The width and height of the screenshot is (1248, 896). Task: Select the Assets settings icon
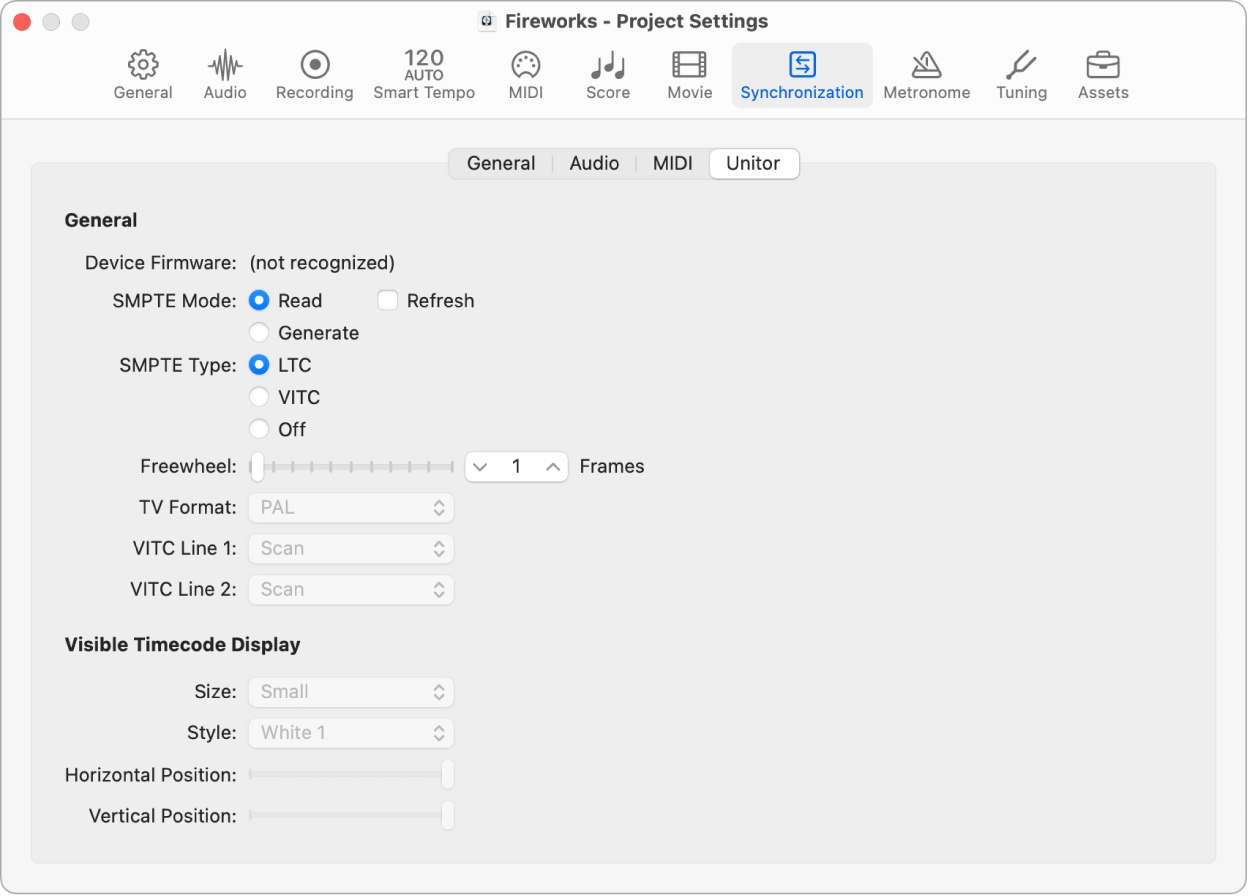pos(1102,72)
